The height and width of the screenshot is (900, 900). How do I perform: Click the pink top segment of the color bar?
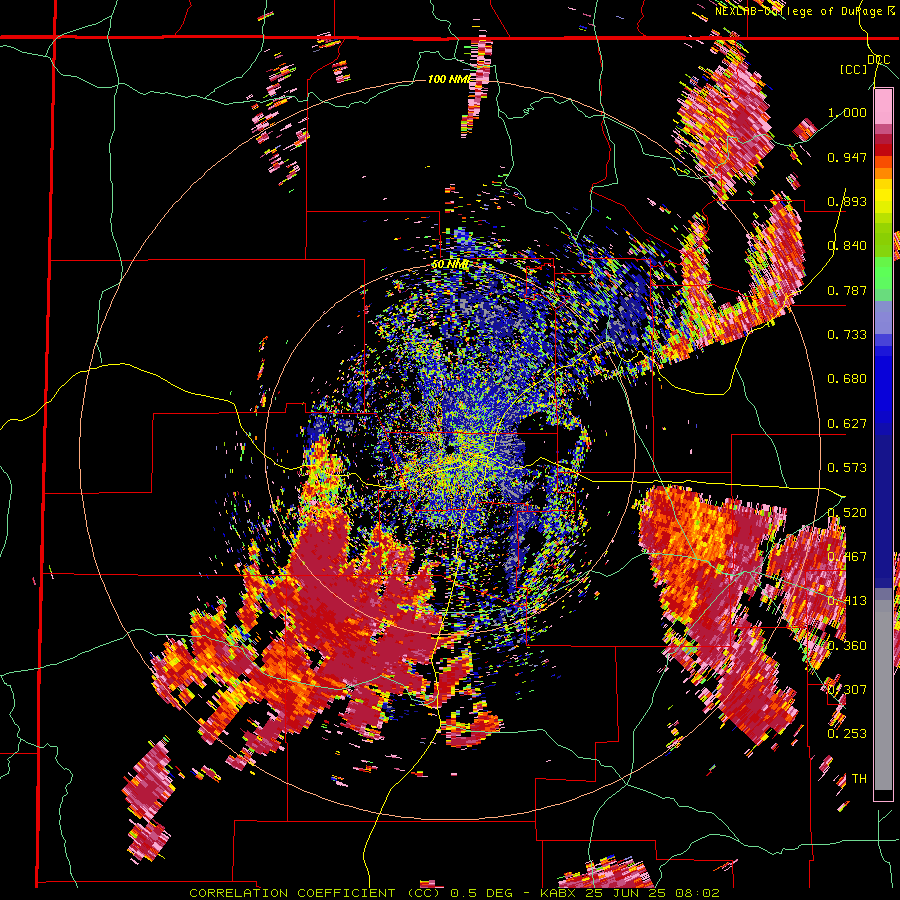coord(883,107)
